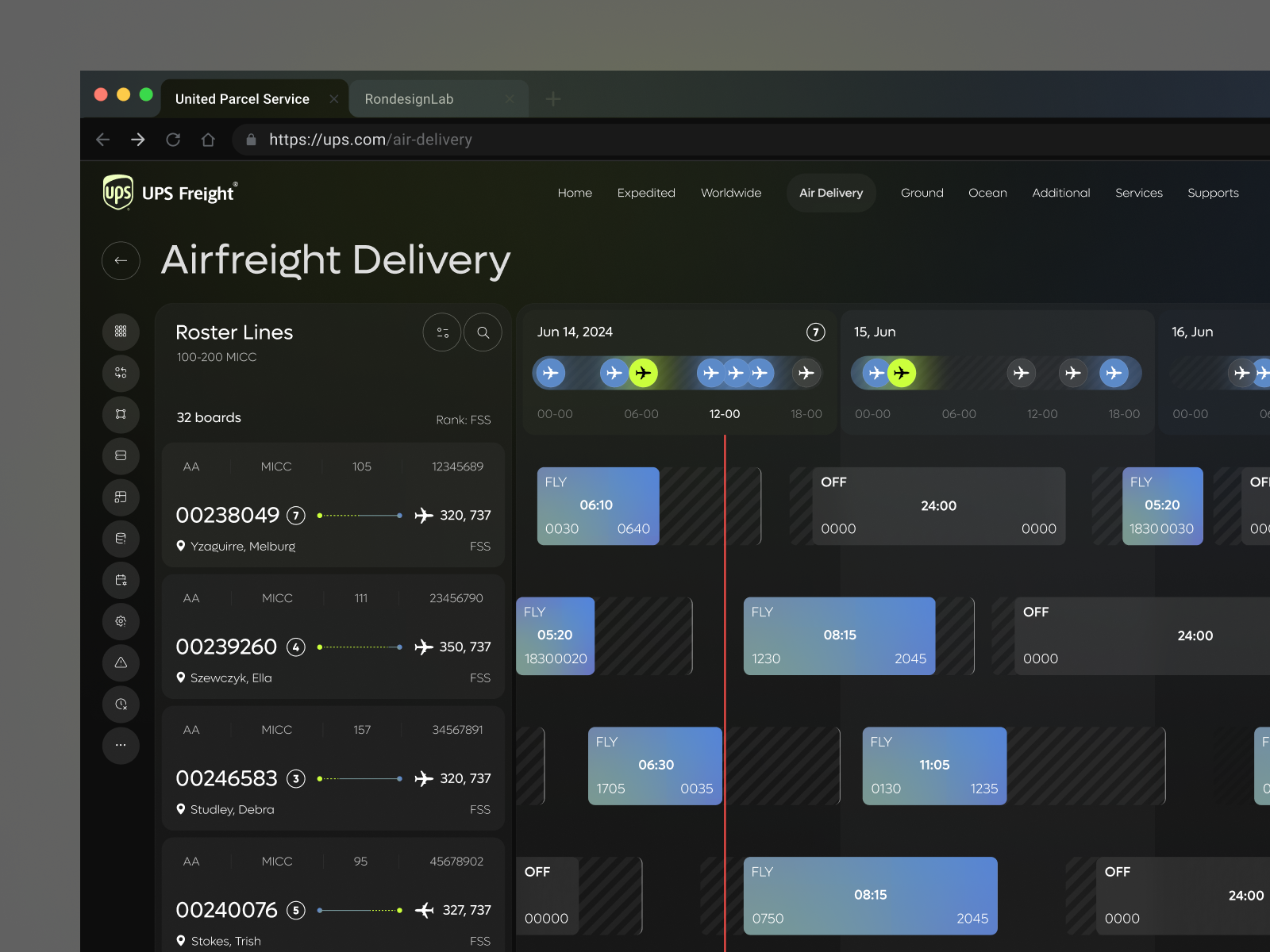
Task: Switch to the Ground tab
Action: [x=922, y=193]
